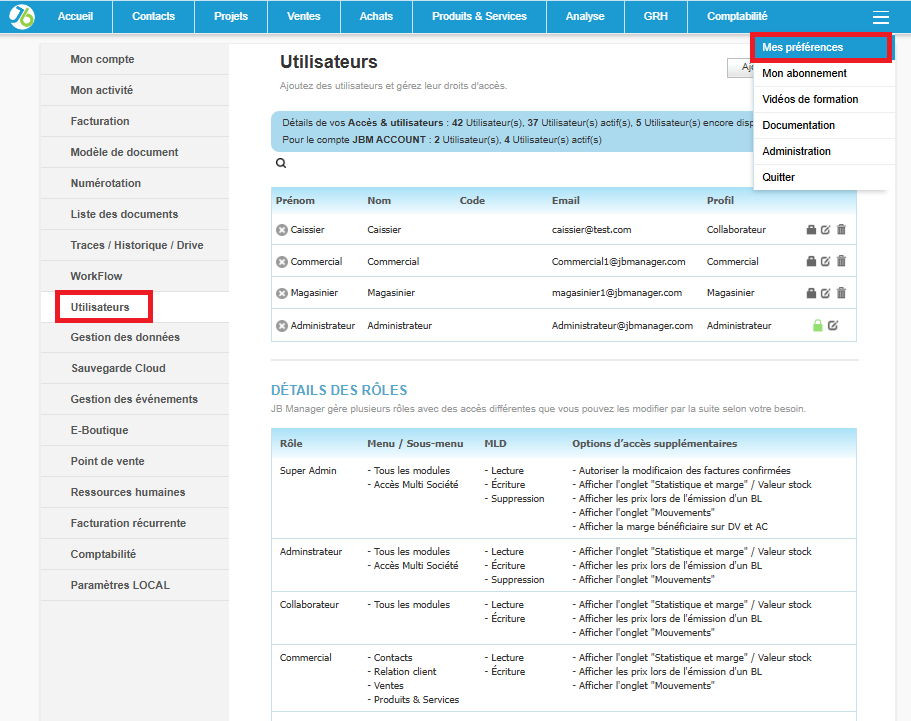This screenshot has height=721, width=911.
Task: Open the lock icon on the Caissier row
Action: 812,229
